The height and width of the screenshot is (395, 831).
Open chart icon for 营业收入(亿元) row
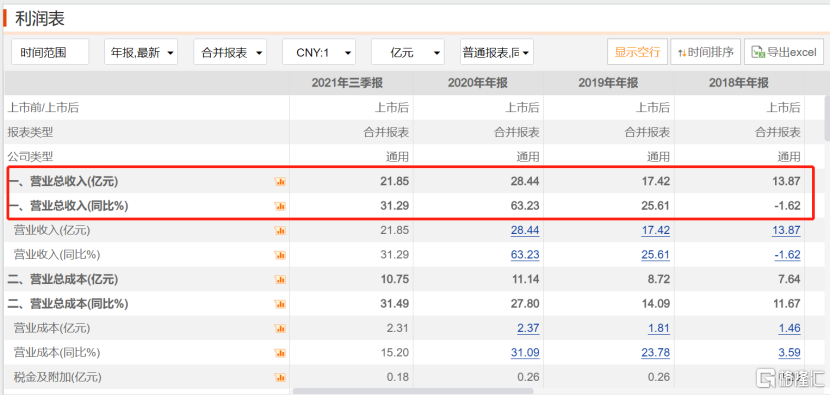pos(280,230)
